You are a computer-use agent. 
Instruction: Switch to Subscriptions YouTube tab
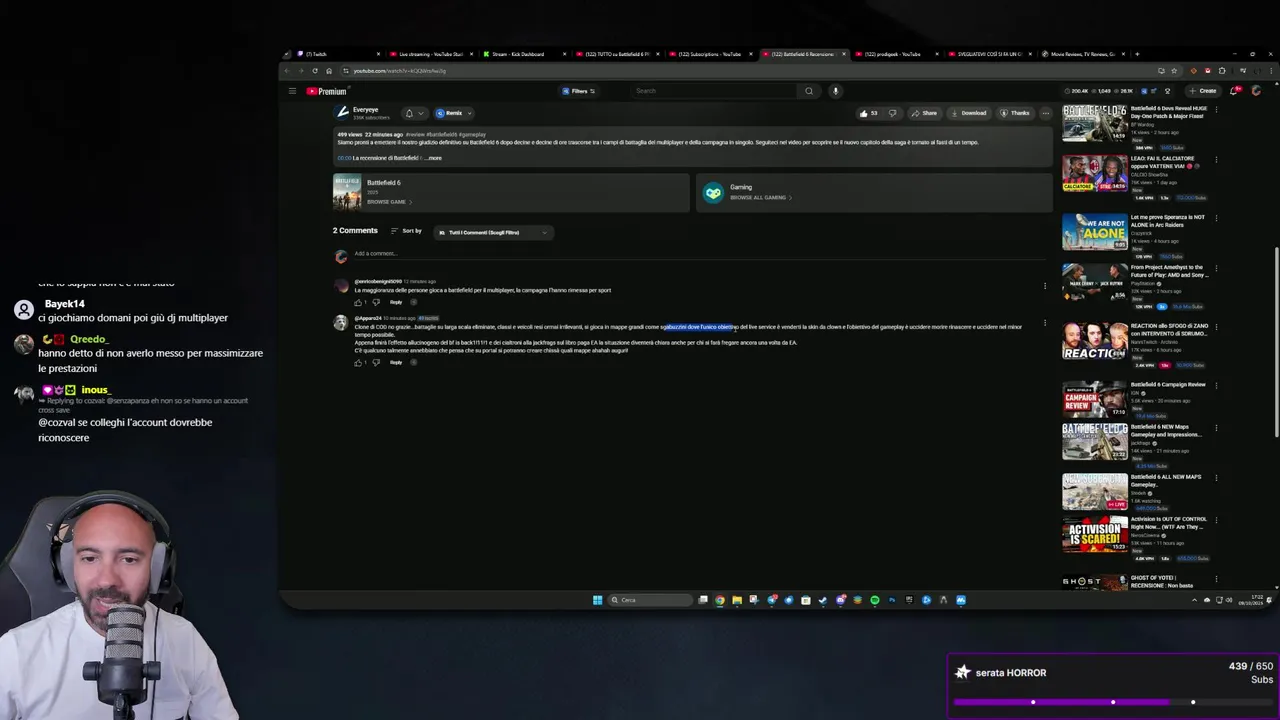710,54
